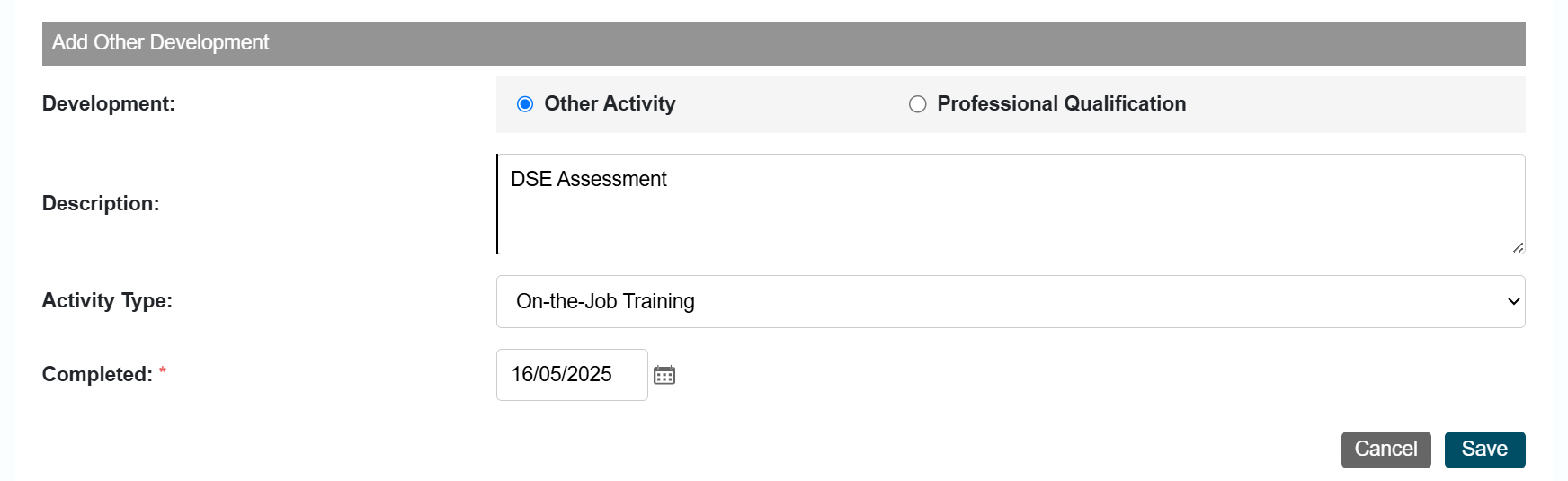Select the Professional Qualification radio button
Viewport: 1568px width, 481px height.
click(x=917, y=104)
